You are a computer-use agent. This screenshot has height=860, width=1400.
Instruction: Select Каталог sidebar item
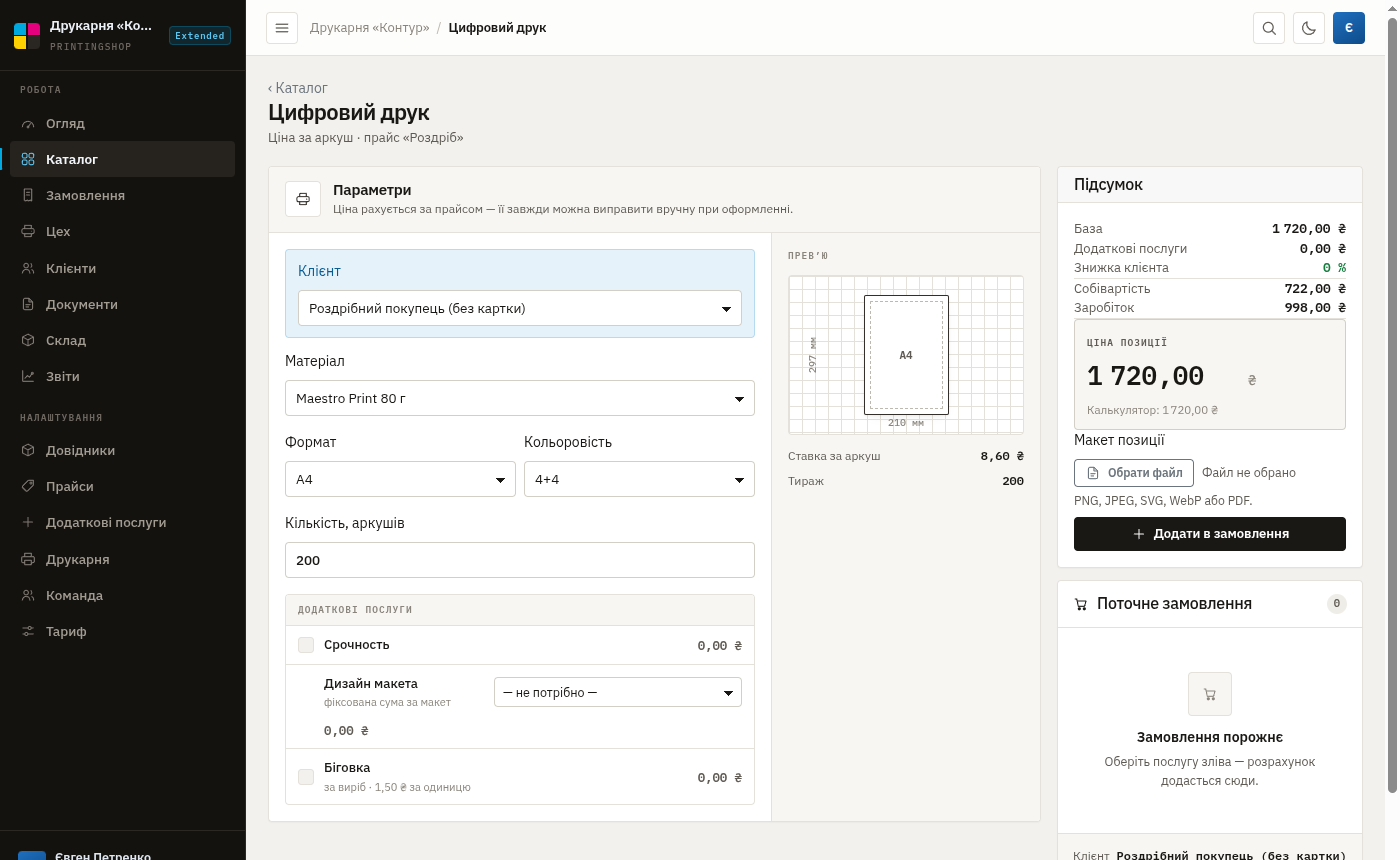pos(122,159)
